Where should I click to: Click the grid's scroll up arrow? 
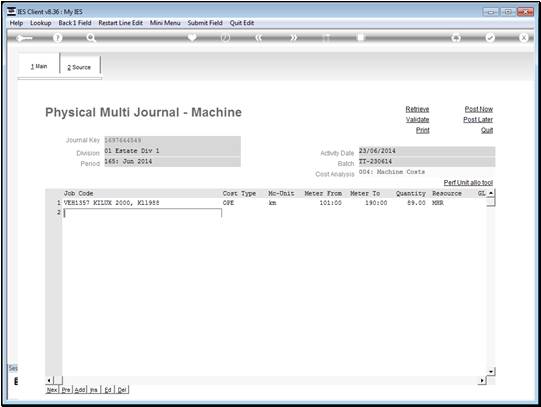pos(491,193)
